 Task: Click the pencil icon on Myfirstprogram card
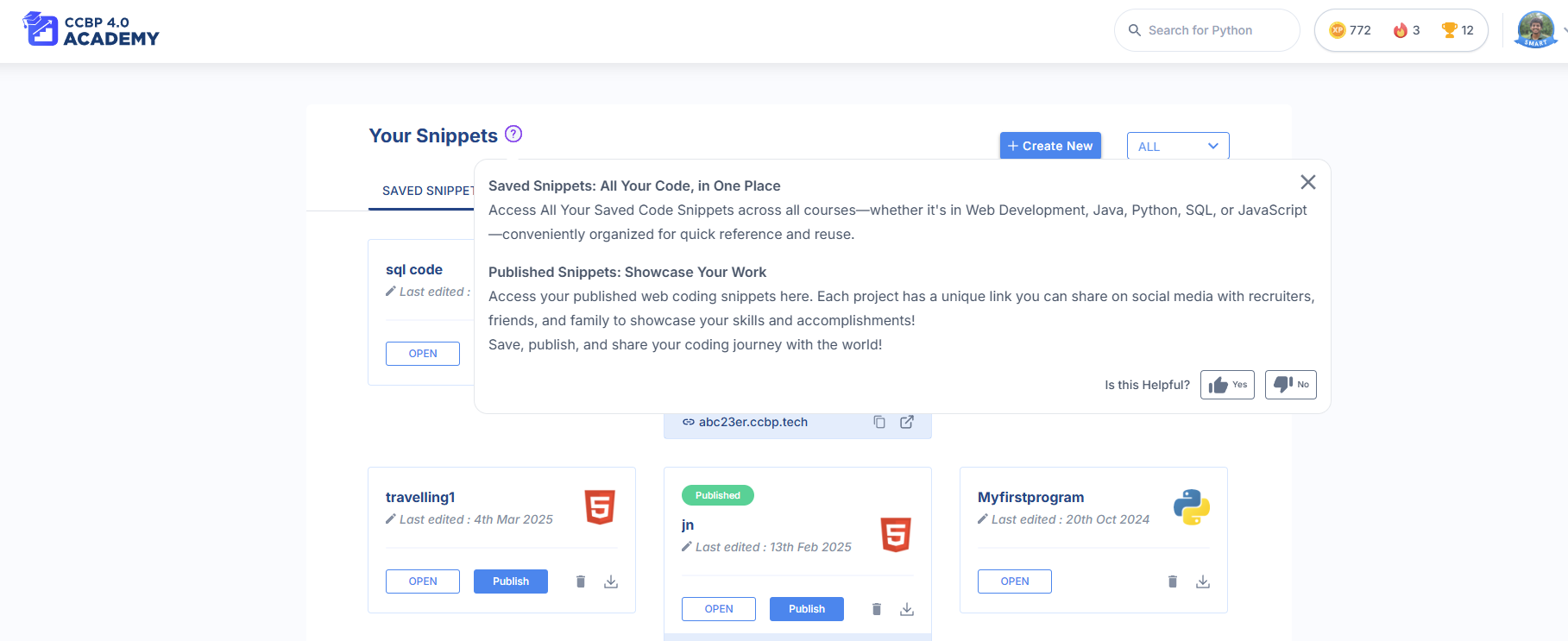(x=983, y=519)
